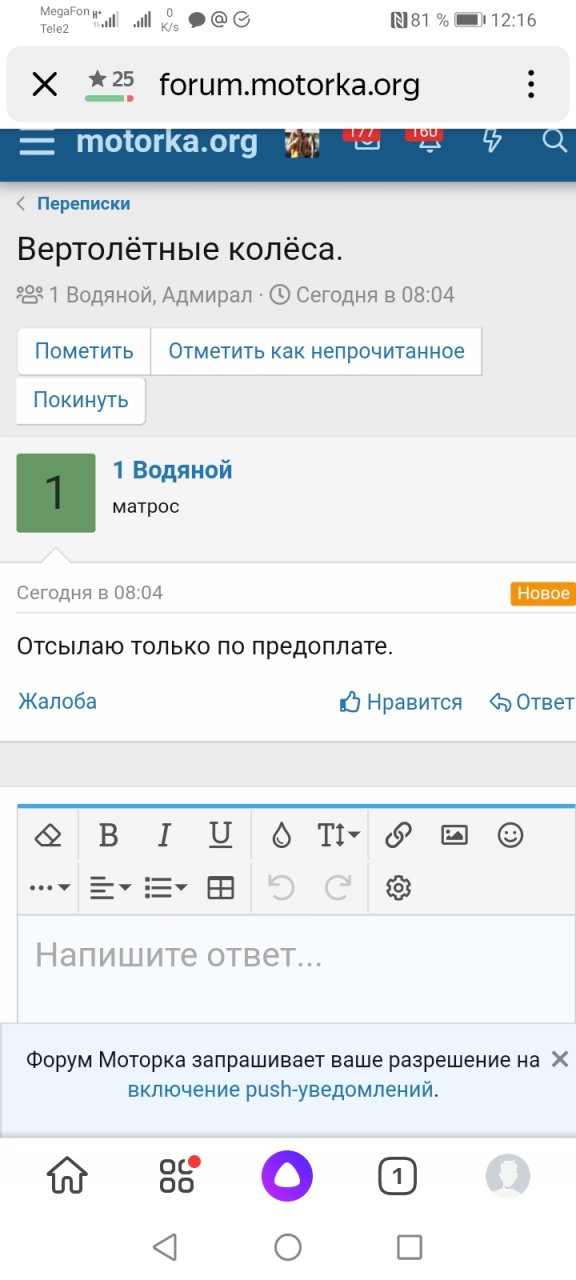
Task: Click включение push-уведомлений link
Action: pyautogui.click(x=281, y=1089)
